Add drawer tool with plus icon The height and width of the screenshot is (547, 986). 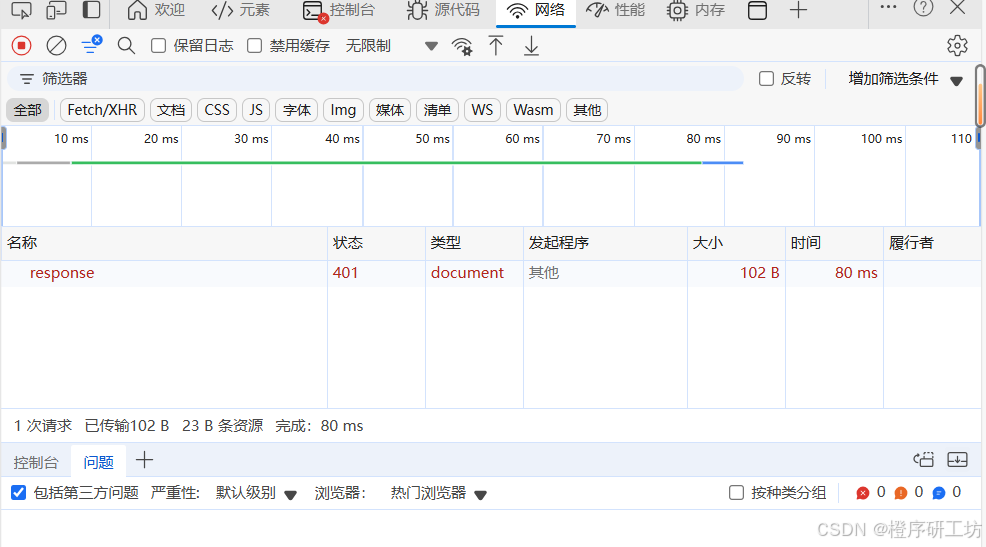point(144,460)
